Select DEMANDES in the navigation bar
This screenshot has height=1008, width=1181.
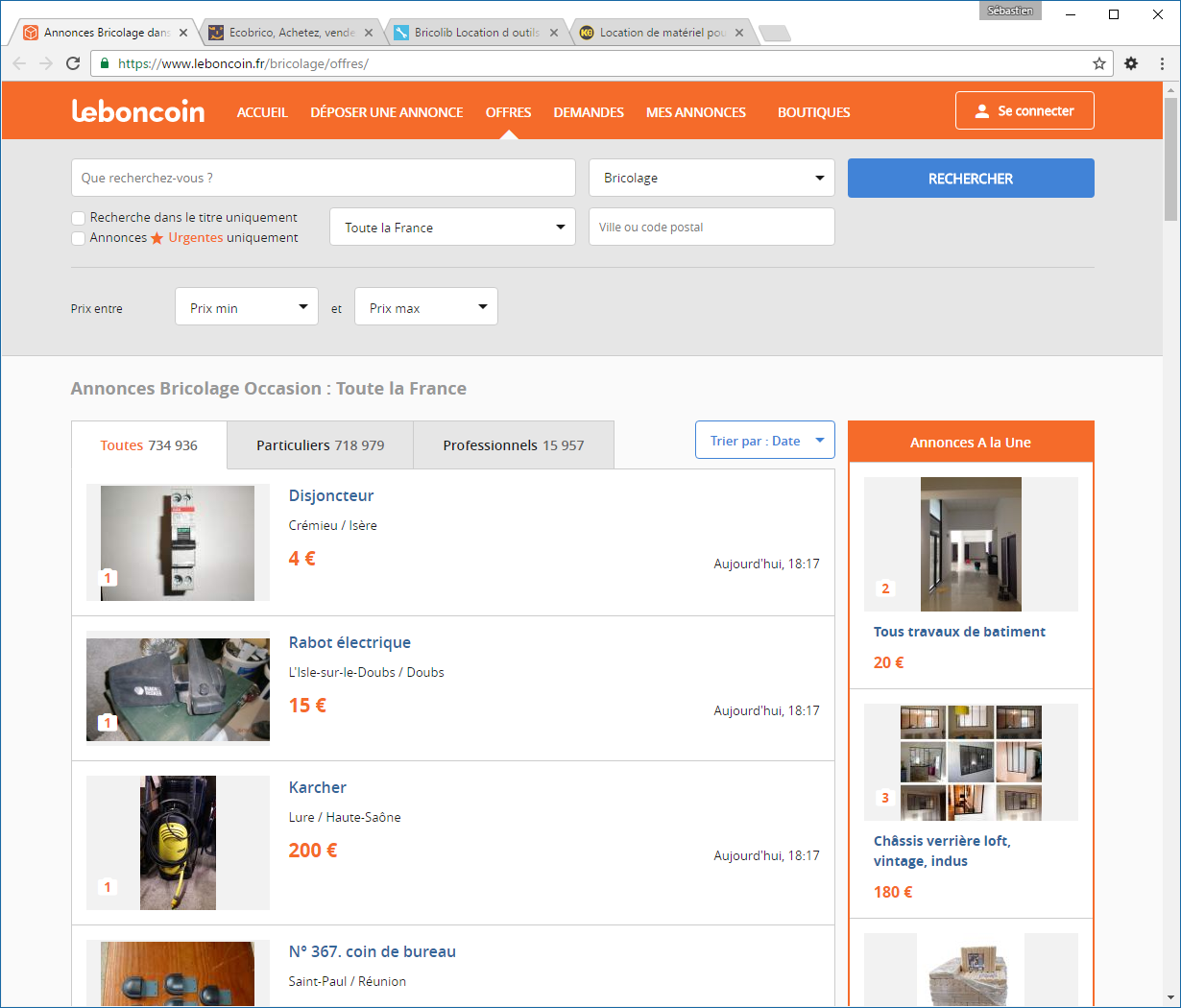pos(589,112)
